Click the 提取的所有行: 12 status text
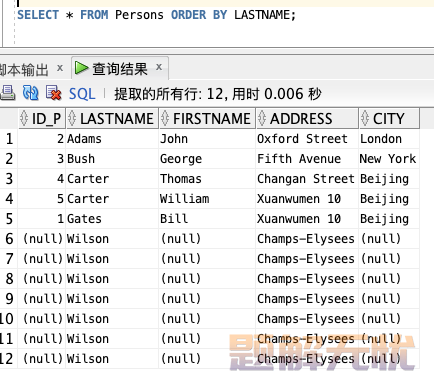 (169, 94)
